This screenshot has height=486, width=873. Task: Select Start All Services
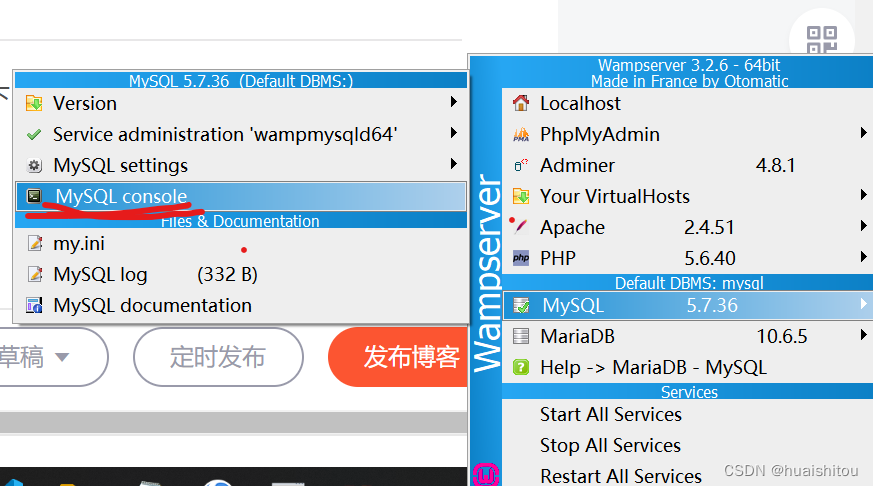click(688, 415)
